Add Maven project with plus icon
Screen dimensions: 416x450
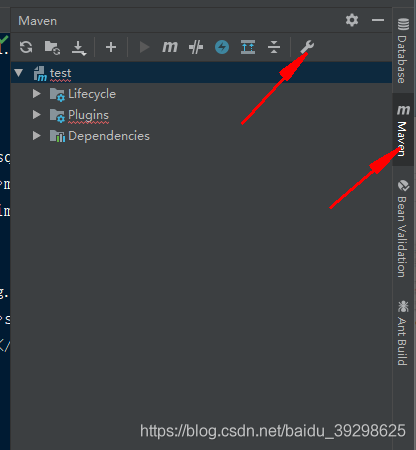pos(111,47)
